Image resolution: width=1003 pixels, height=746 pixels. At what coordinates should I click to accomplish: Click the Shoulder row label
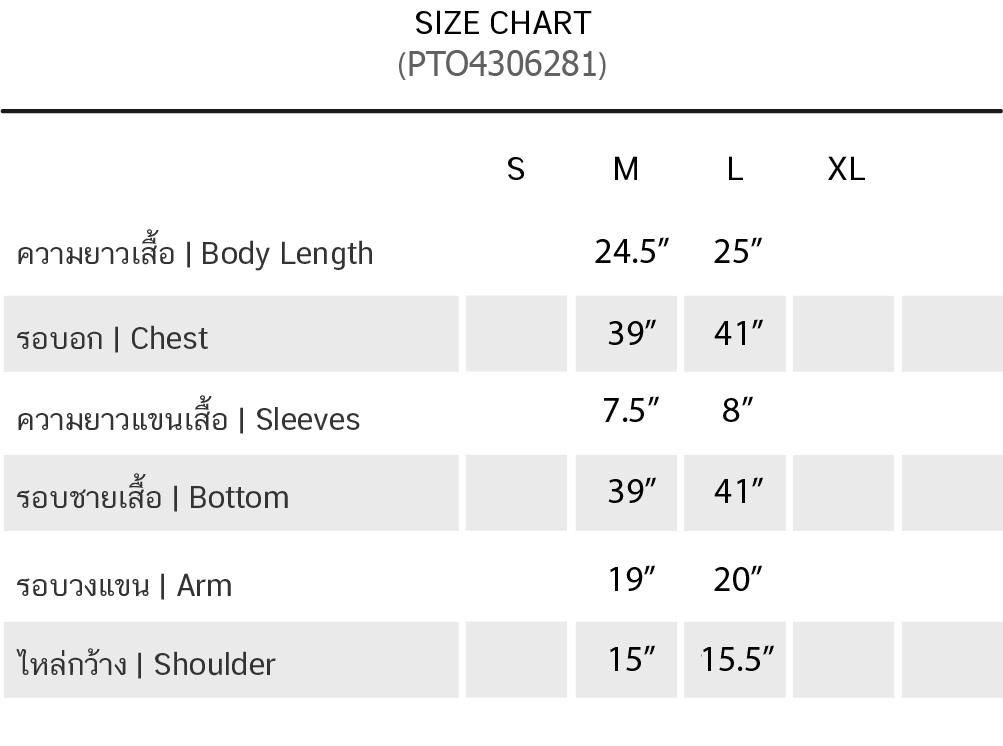(x=146, y=664)
